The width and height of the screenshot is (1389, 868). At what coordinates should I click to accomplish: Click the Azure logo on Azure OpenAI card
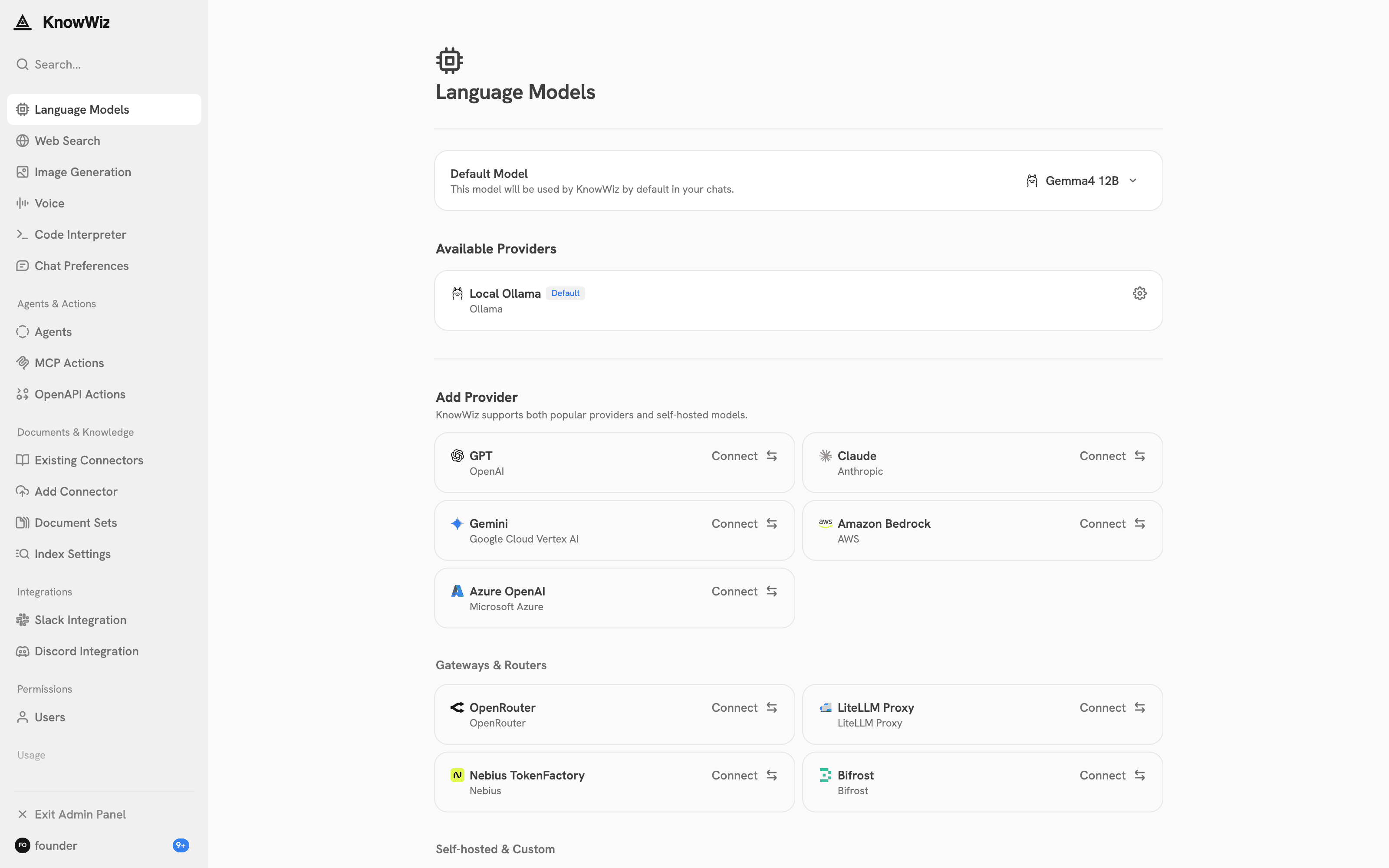coord(458,591)
